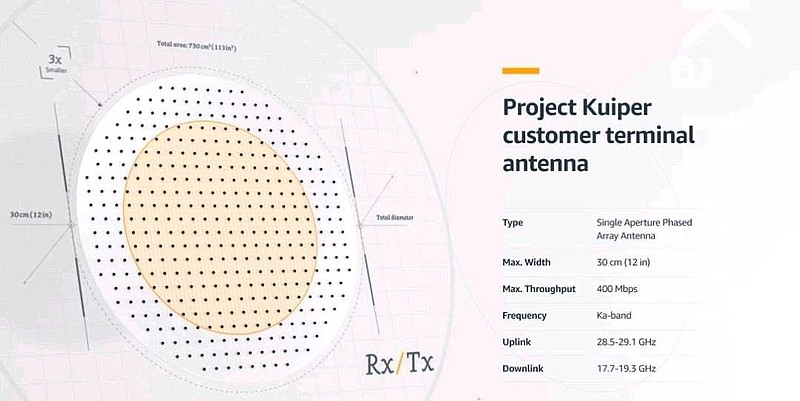Select the 'Frequency' label
This screenshot has width=800, height=401.
tap(524, 316)
